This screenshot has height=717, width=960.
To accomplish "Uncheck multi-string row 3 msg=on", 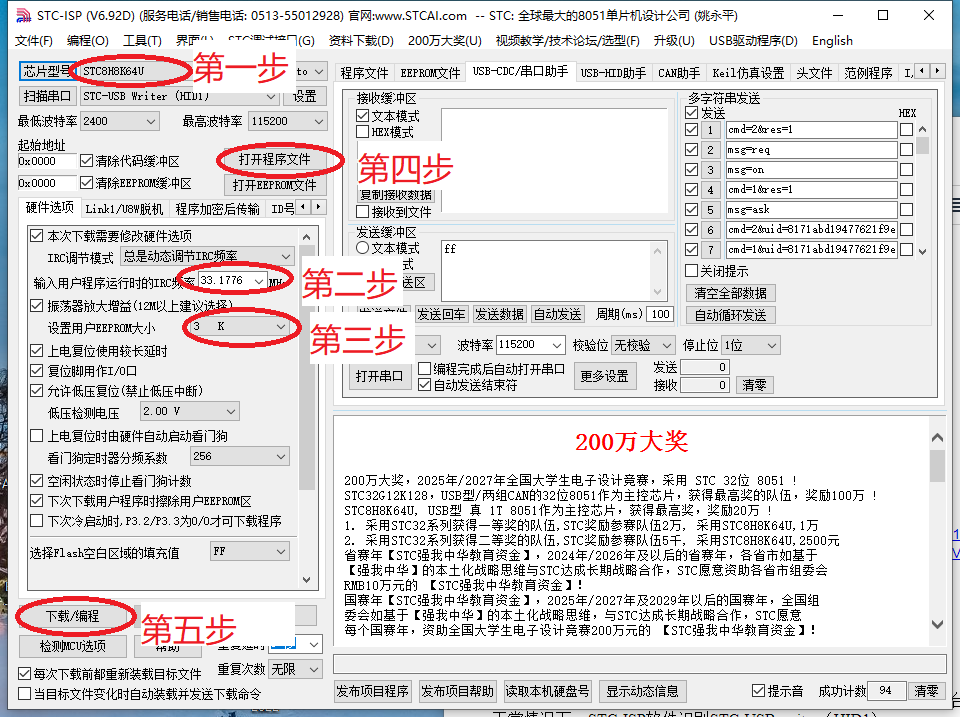I will (x=692, y=170).
